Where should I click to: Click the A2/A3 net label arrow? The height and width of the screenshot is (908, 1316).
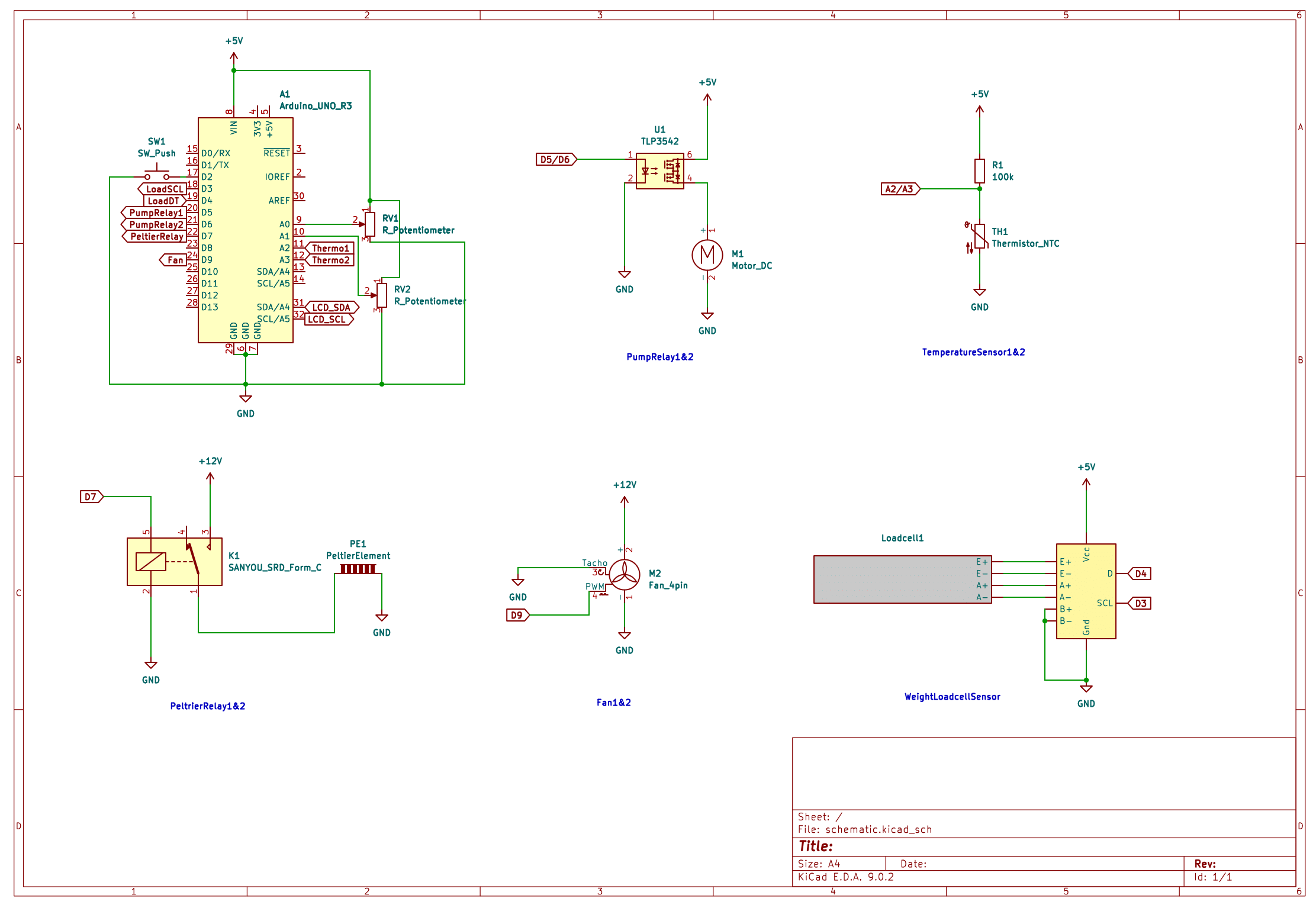tap(899, 189)
